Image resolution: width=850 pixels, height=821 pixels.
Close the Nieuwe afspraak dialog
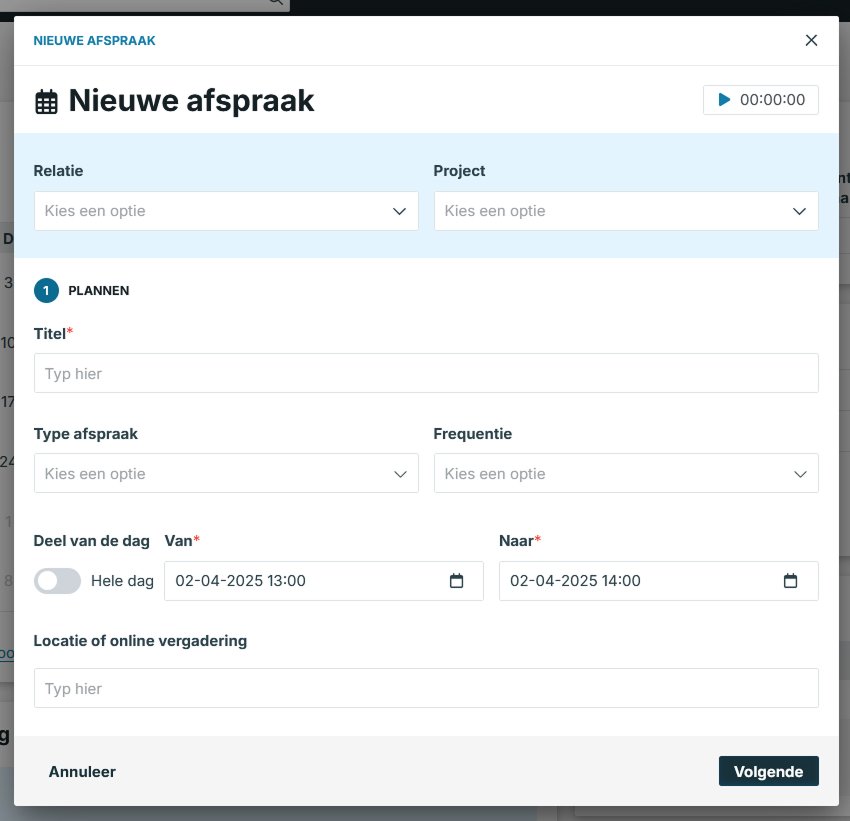811,40
